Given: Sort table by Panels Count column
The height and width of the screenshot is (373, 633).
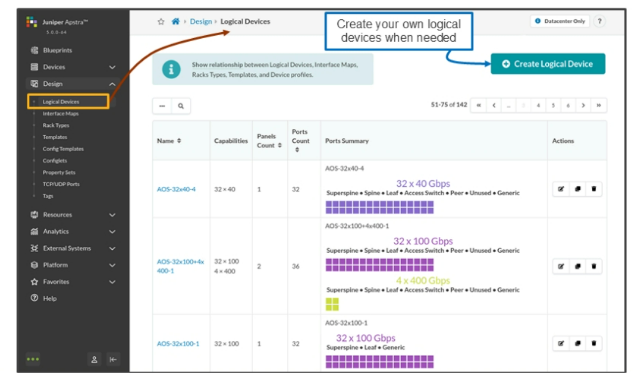Looking at the screenshot, I should tap(279, 145).
